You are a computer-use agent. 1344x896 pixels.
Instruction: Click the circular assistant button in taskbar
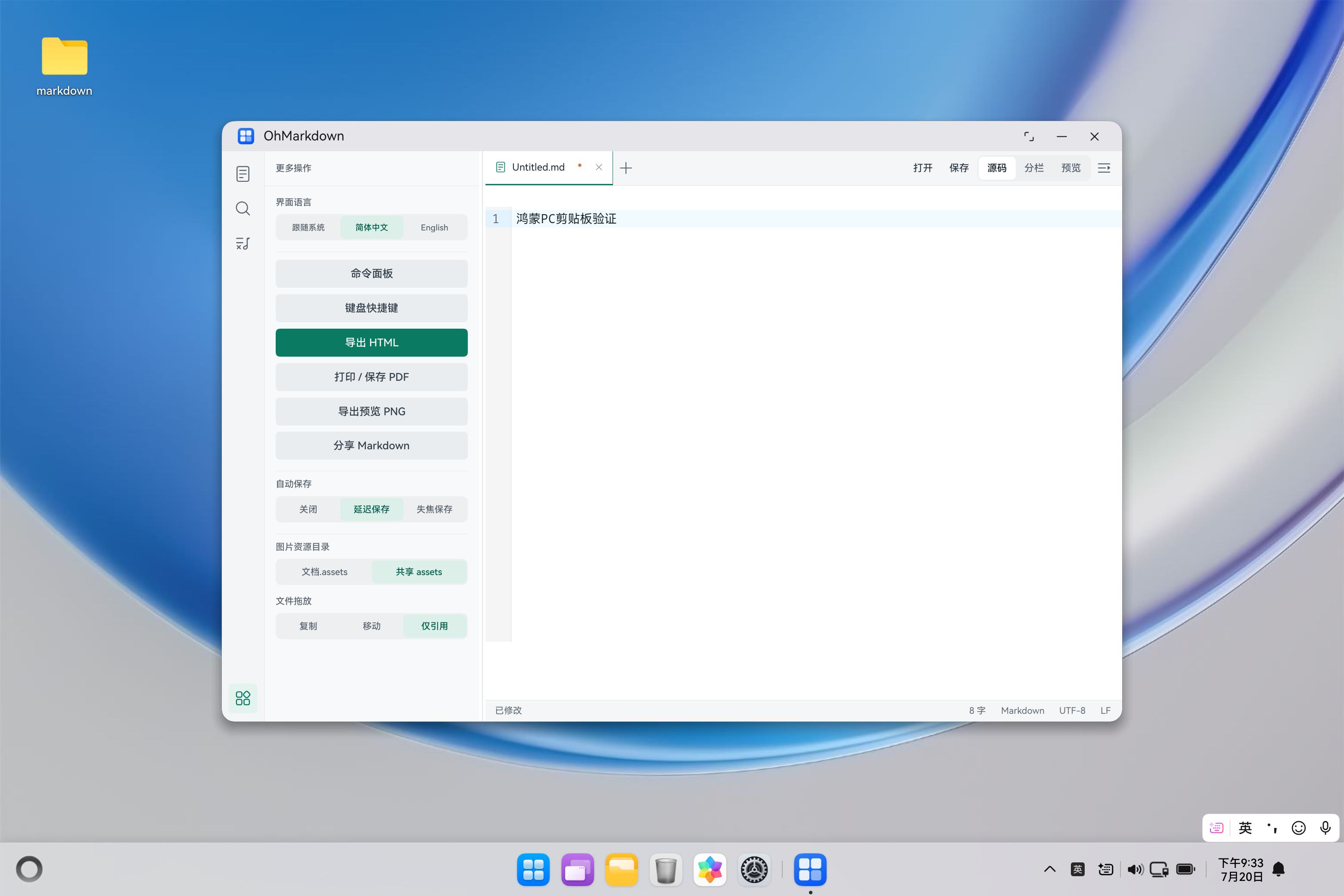(29, 869)
